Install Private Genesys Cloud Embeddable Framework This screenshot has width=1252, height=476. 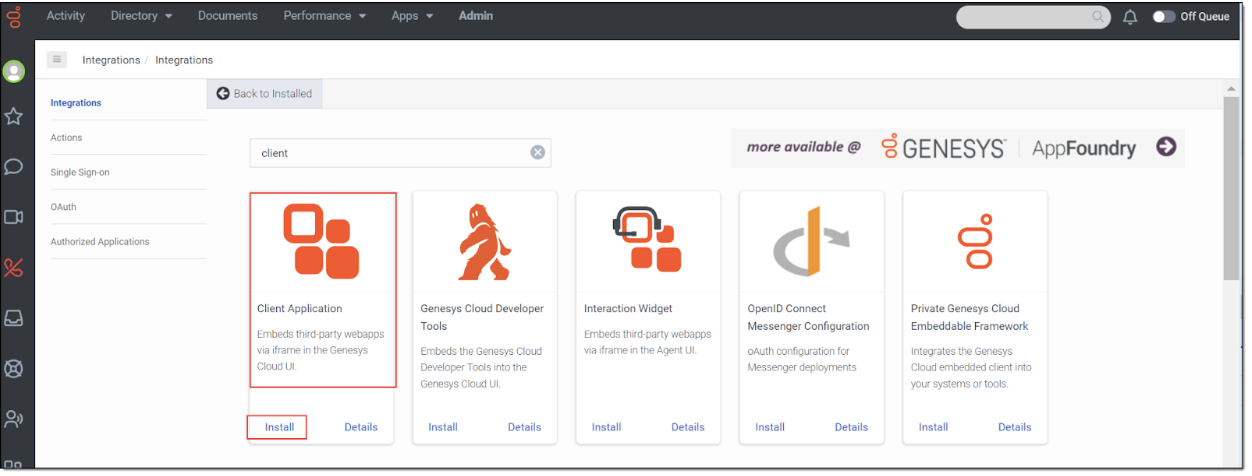933,427
